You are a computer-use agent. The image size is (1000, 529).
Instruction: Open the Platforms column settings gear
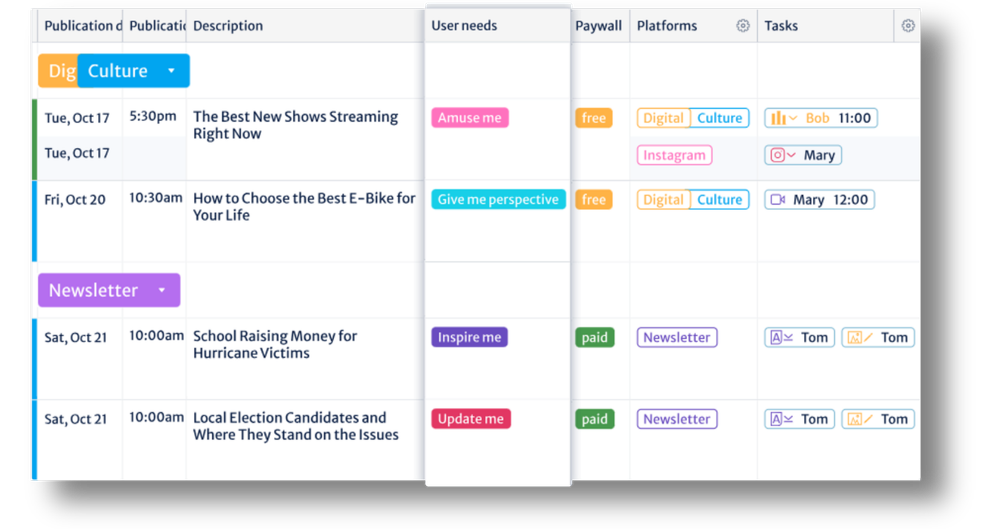coord(743,26)
